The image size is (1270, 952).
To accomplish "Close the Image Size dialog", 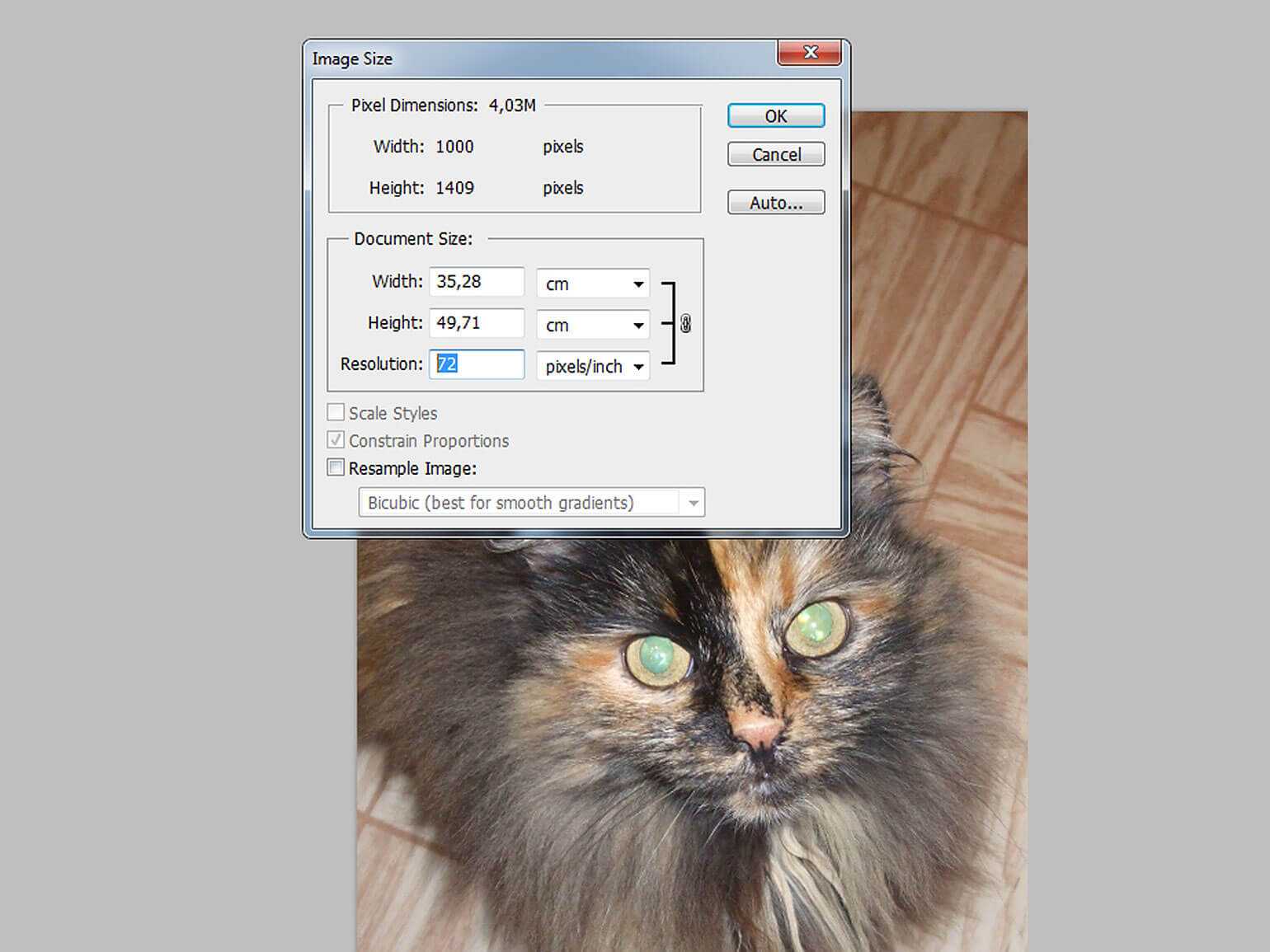I will coord(809,53).
